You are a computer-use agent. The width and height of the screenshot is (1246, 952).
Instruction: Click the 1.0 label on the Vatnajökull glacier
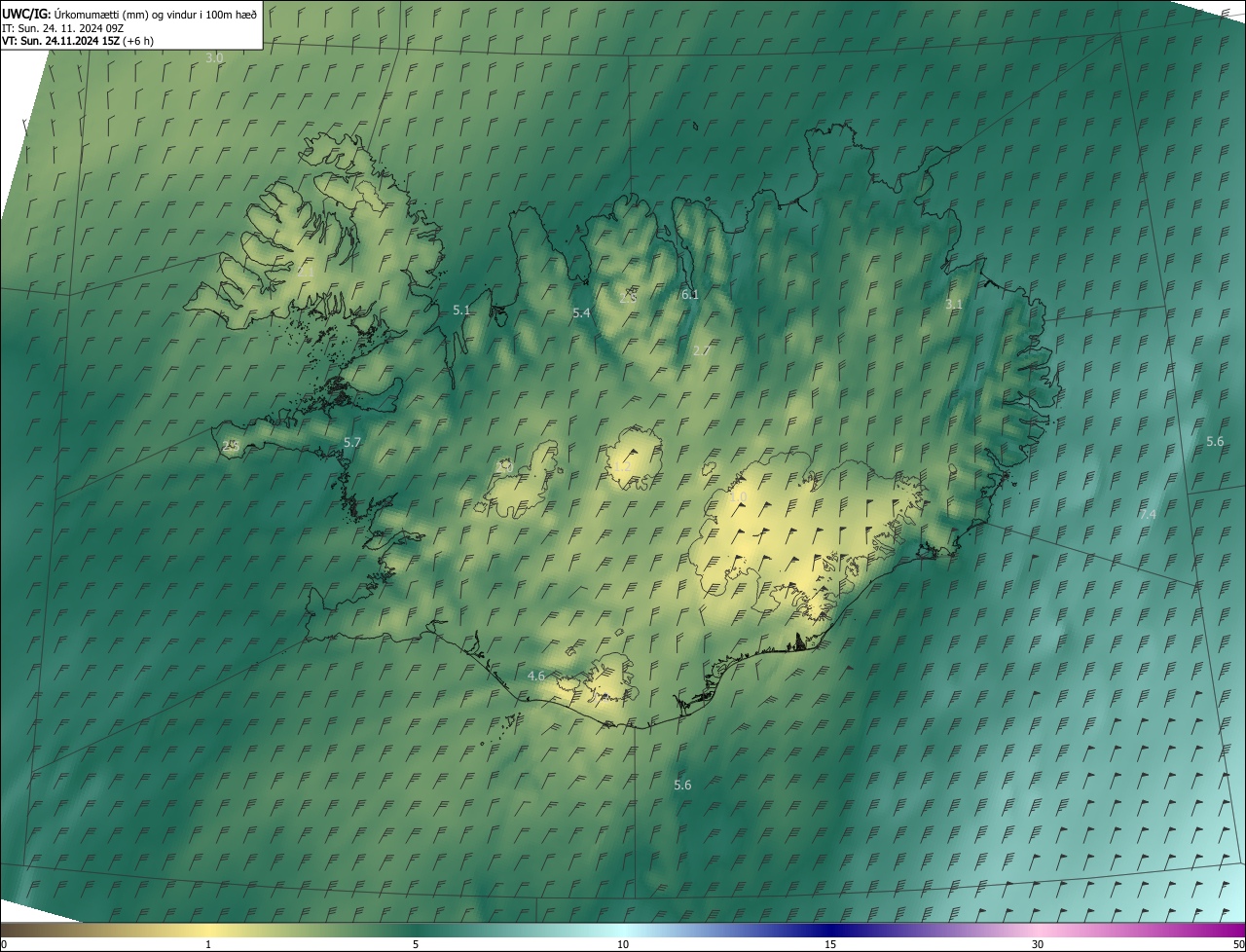click(738, 497)
